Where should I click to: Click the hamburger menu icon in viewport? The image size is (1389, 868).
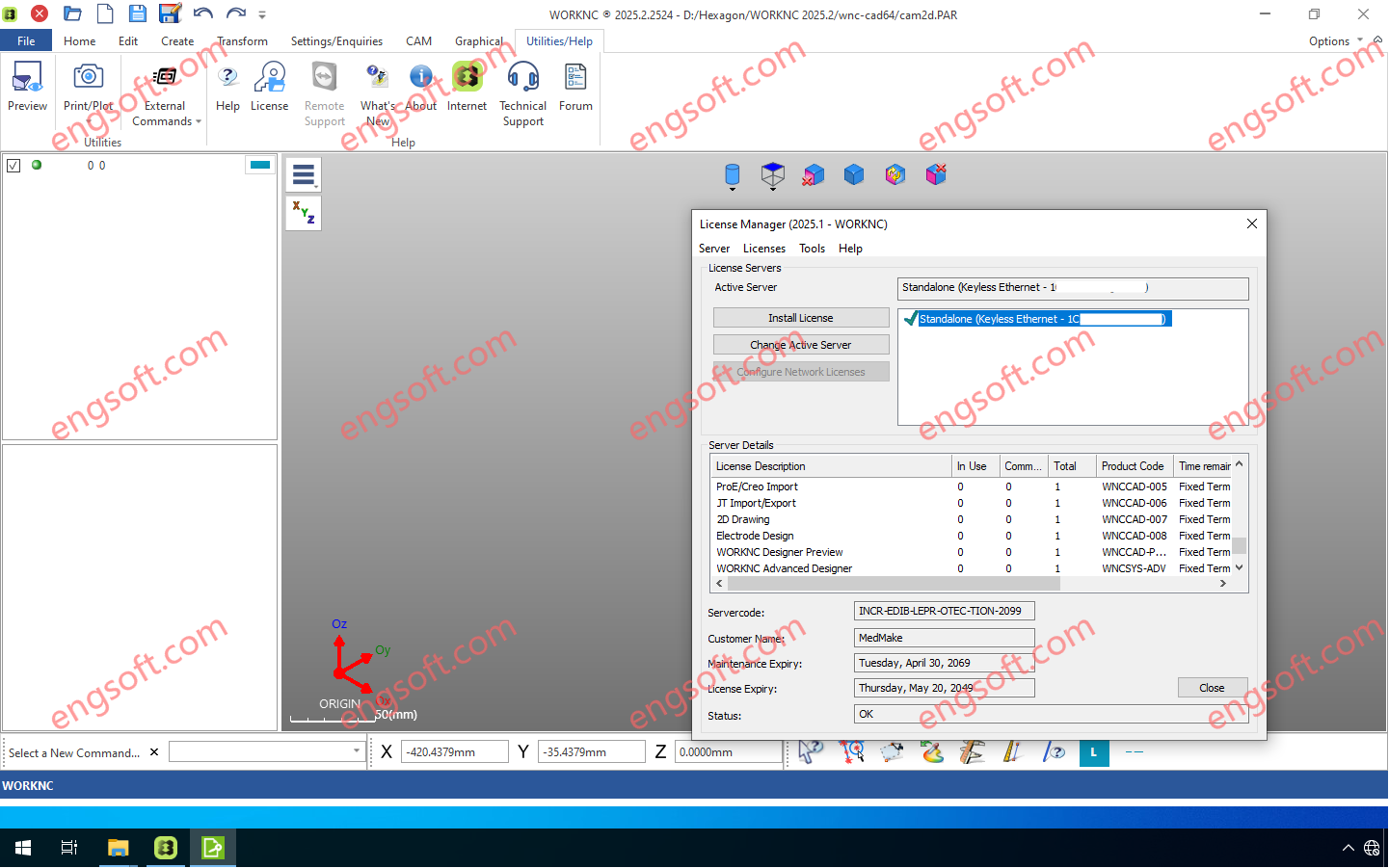304,174
